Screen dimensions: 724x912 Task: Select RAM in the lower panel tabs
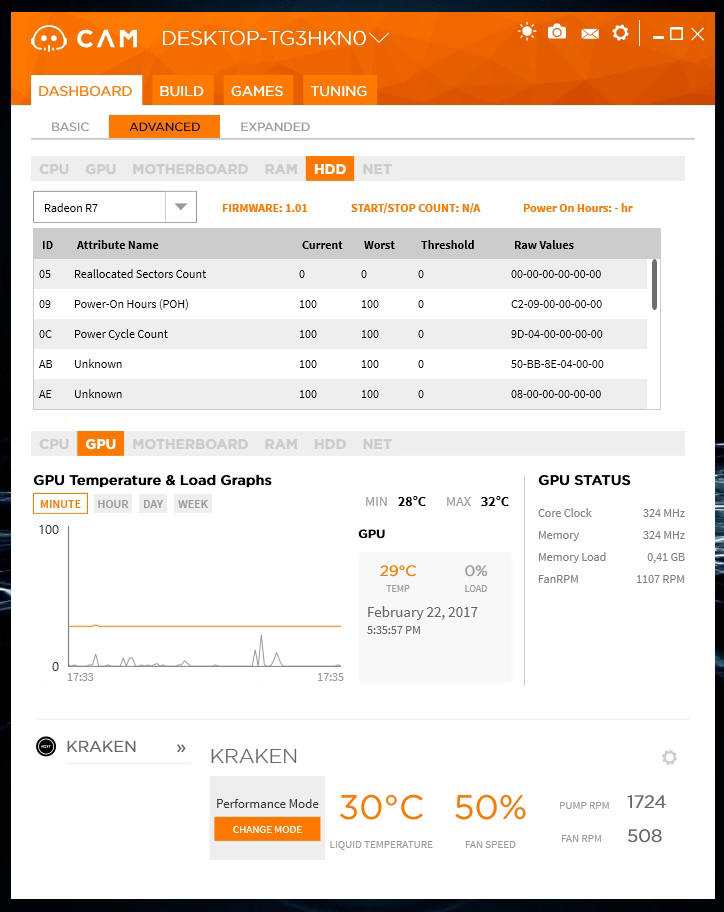coord(281,444)
